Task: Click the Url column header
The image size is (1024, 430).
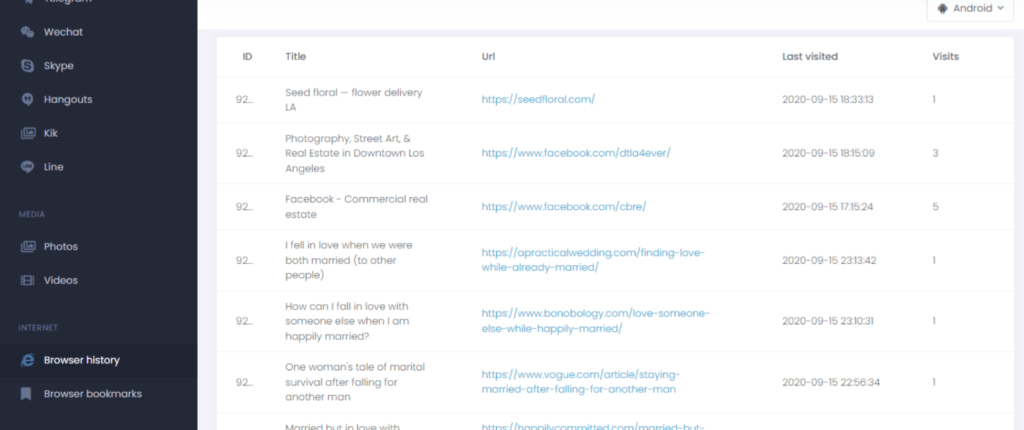Action: (x=488, y=57)
